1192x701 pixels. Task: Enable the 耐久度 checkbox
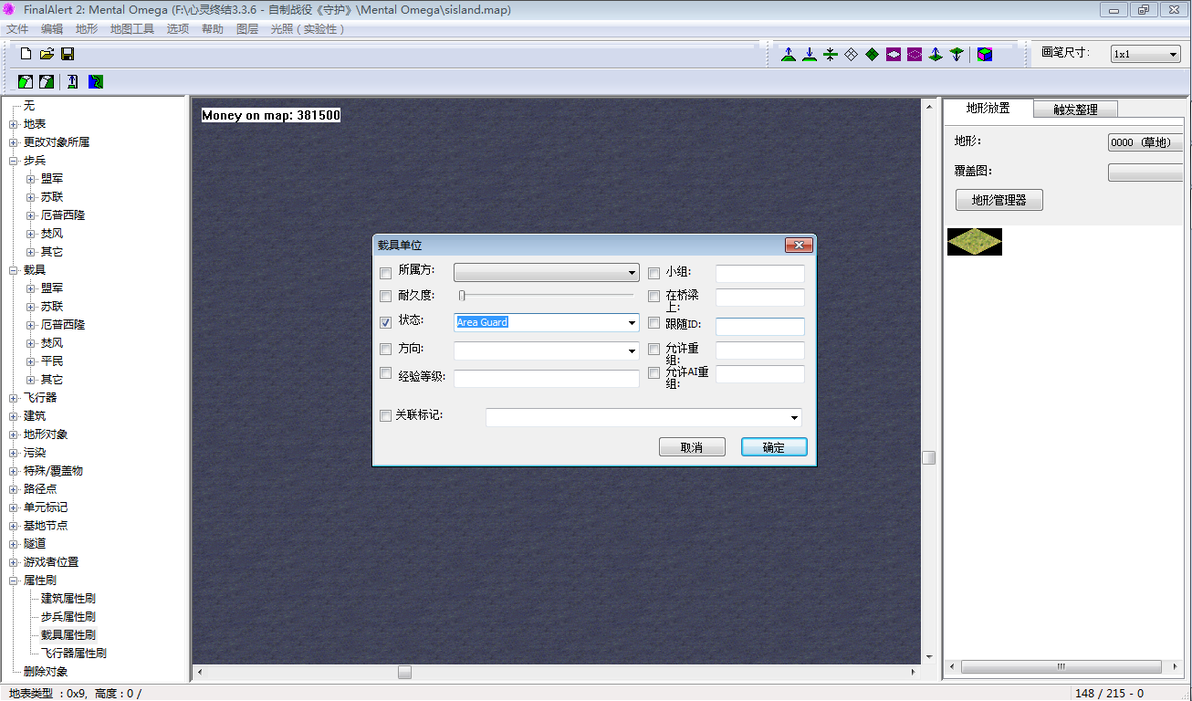pyautogui.click(x=385, y=296)
